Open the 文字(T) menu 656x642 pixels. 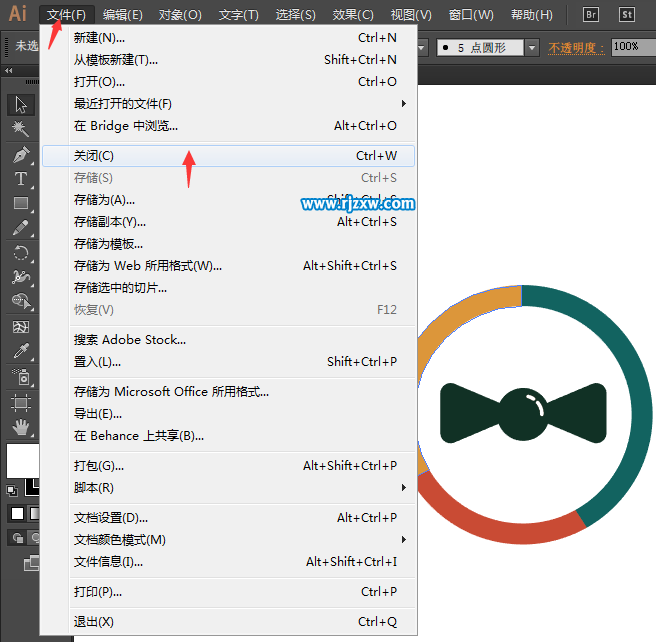[x=238, y=15]
